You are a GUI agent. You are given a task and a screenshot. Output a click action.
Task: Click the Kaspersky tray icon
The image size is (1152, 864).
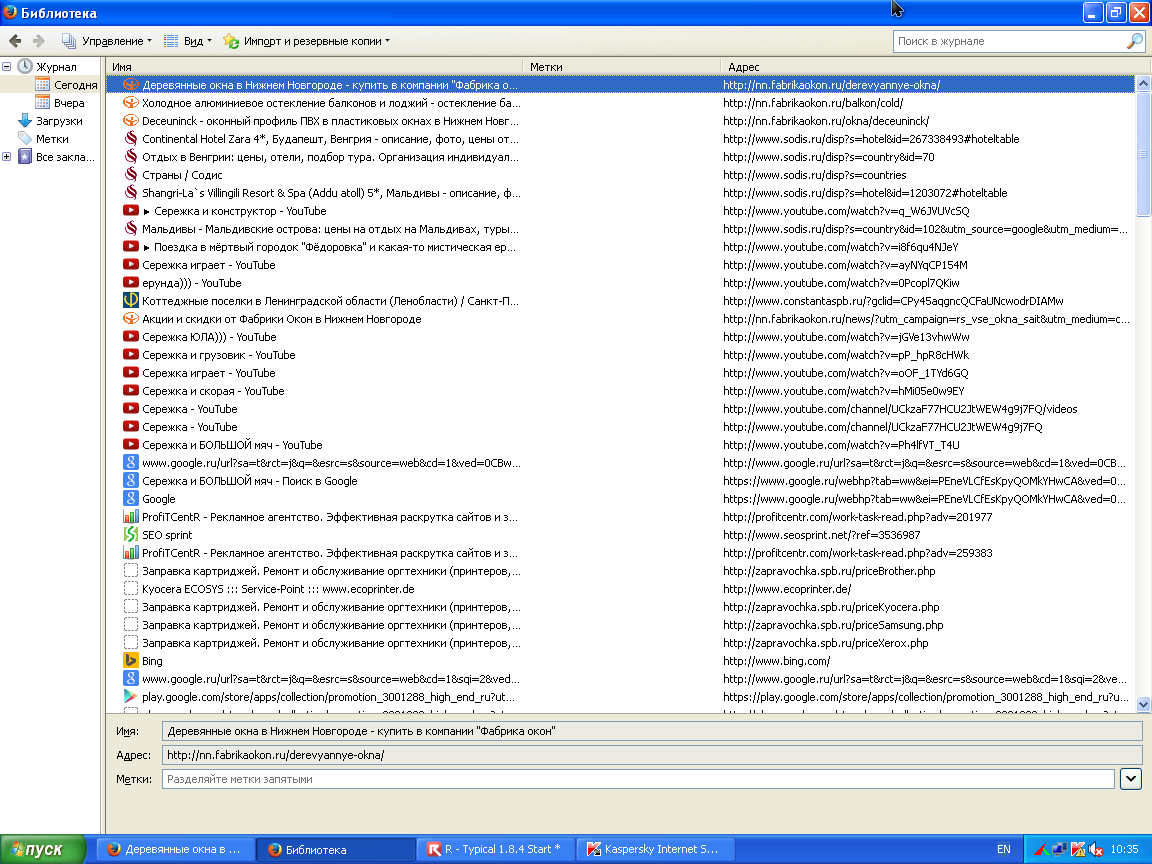pos(1078,849)
